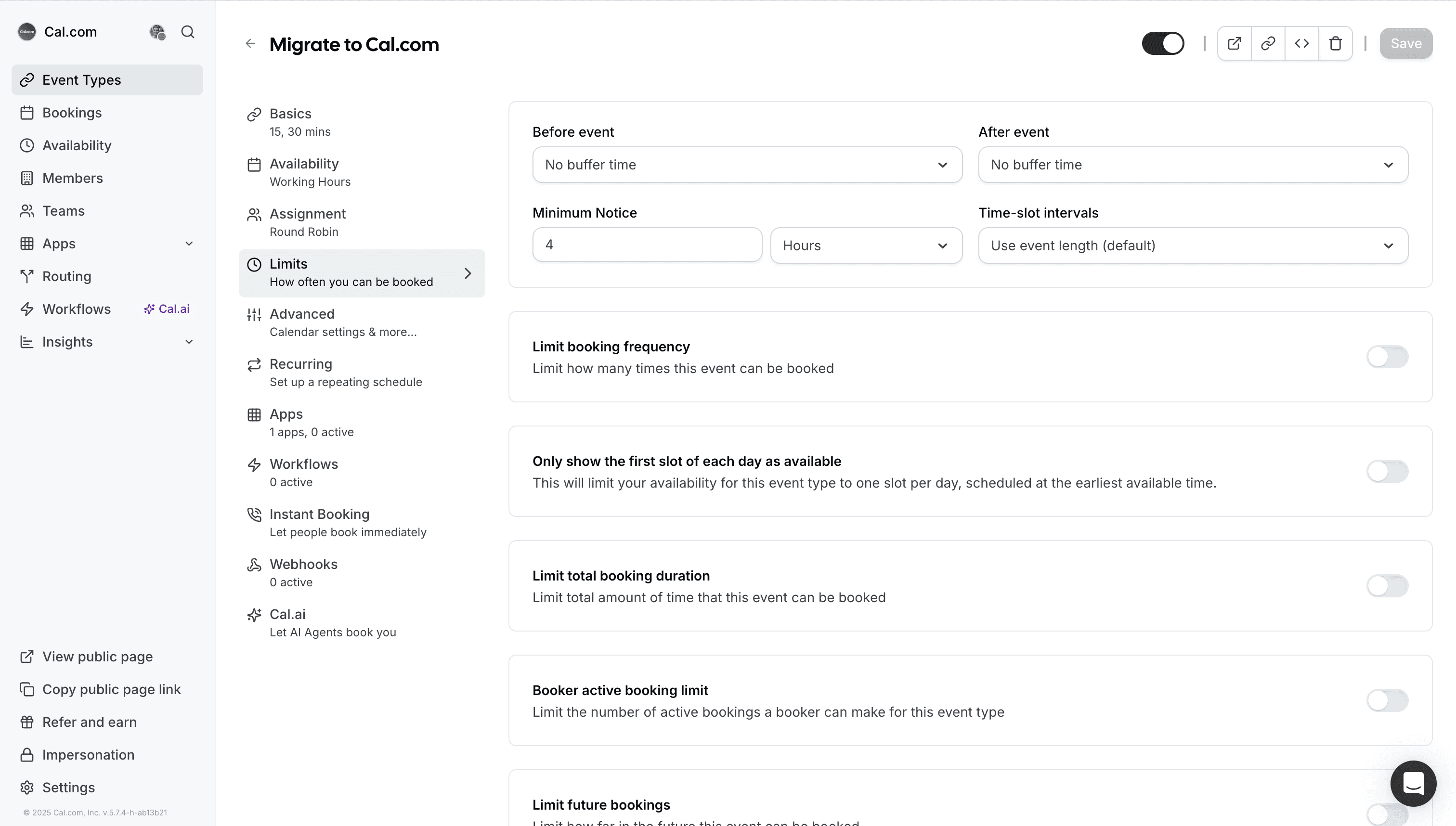This screenshot has width=1456, height=826.
Task: Click the Impersonation lock icon
Action: 26,755
